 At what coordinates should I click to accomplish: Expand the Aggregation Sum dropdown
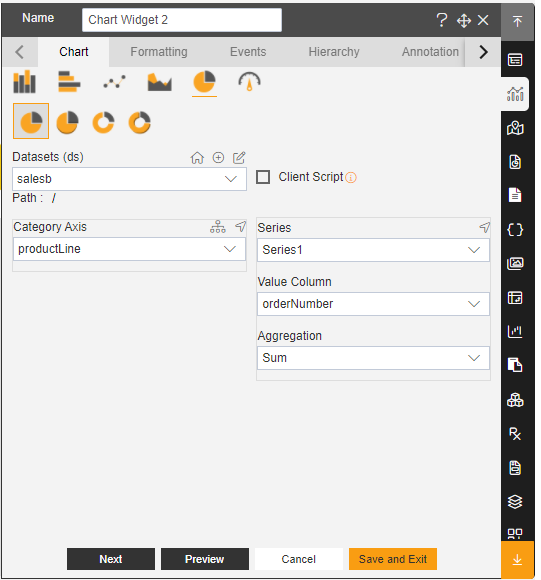(373, 358)
